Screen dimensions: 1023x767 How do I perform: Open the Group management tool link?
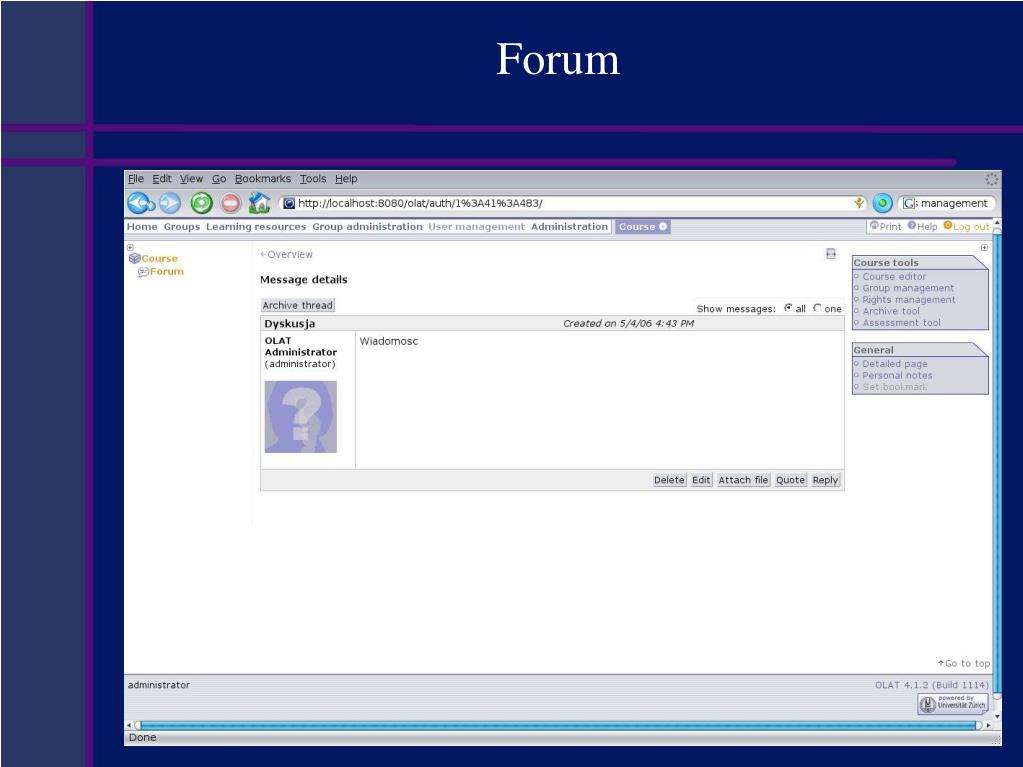pos(908,288)
